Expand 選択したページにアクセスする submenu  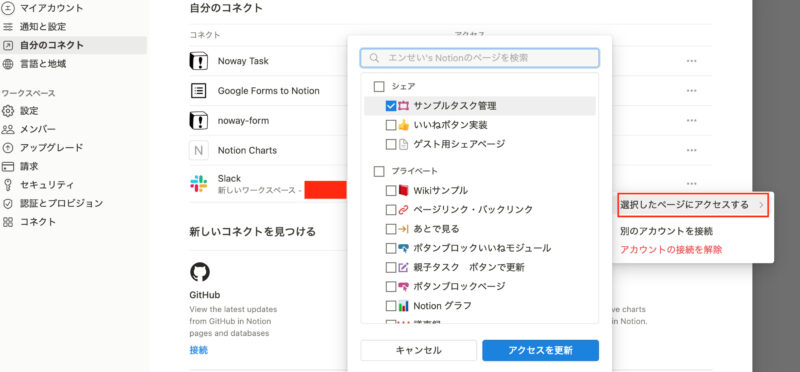[693, 205]
